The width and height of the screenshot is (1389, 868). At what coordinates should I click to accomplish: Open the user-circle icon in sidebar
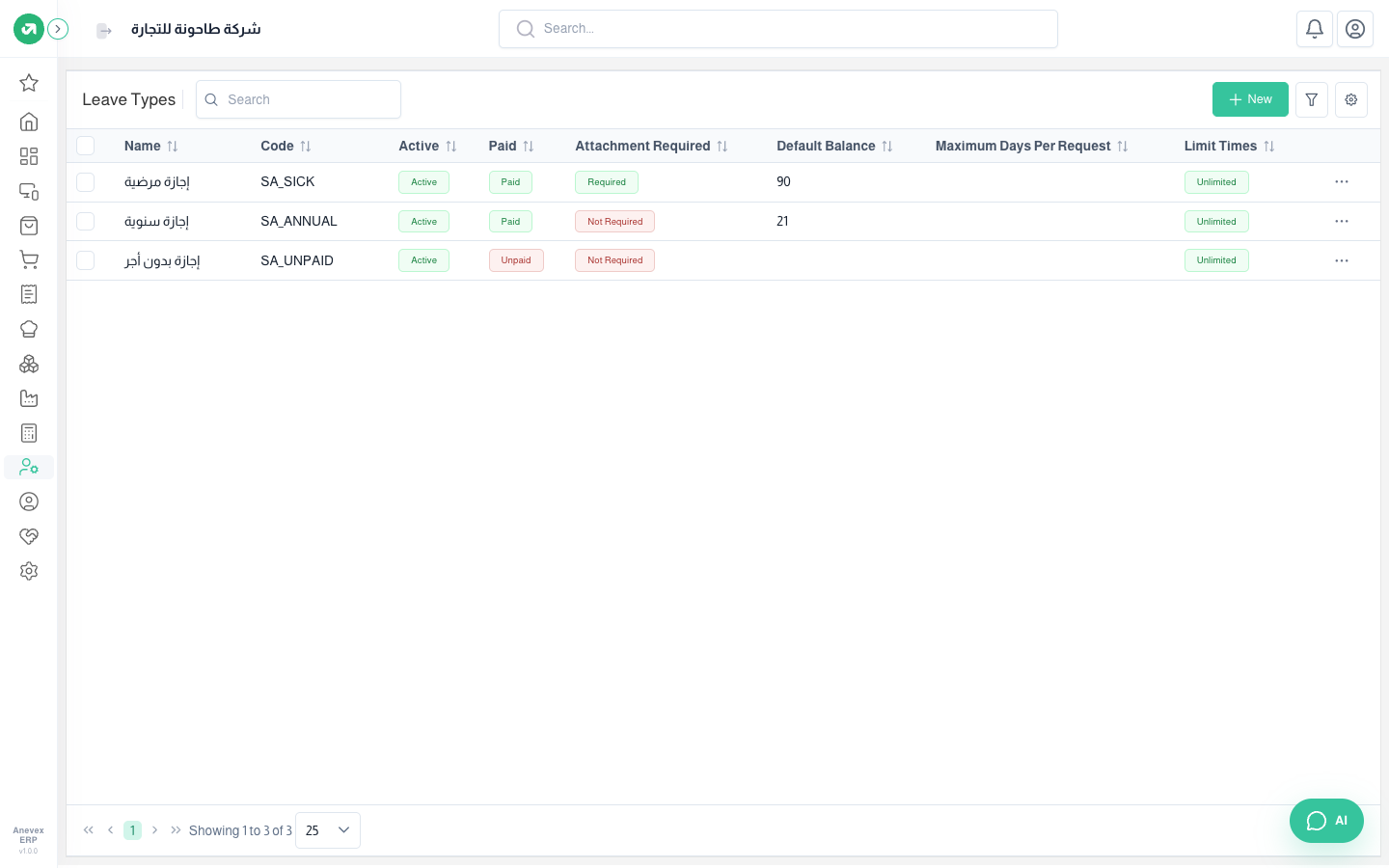pyautogui.click(x=29, y=502)
